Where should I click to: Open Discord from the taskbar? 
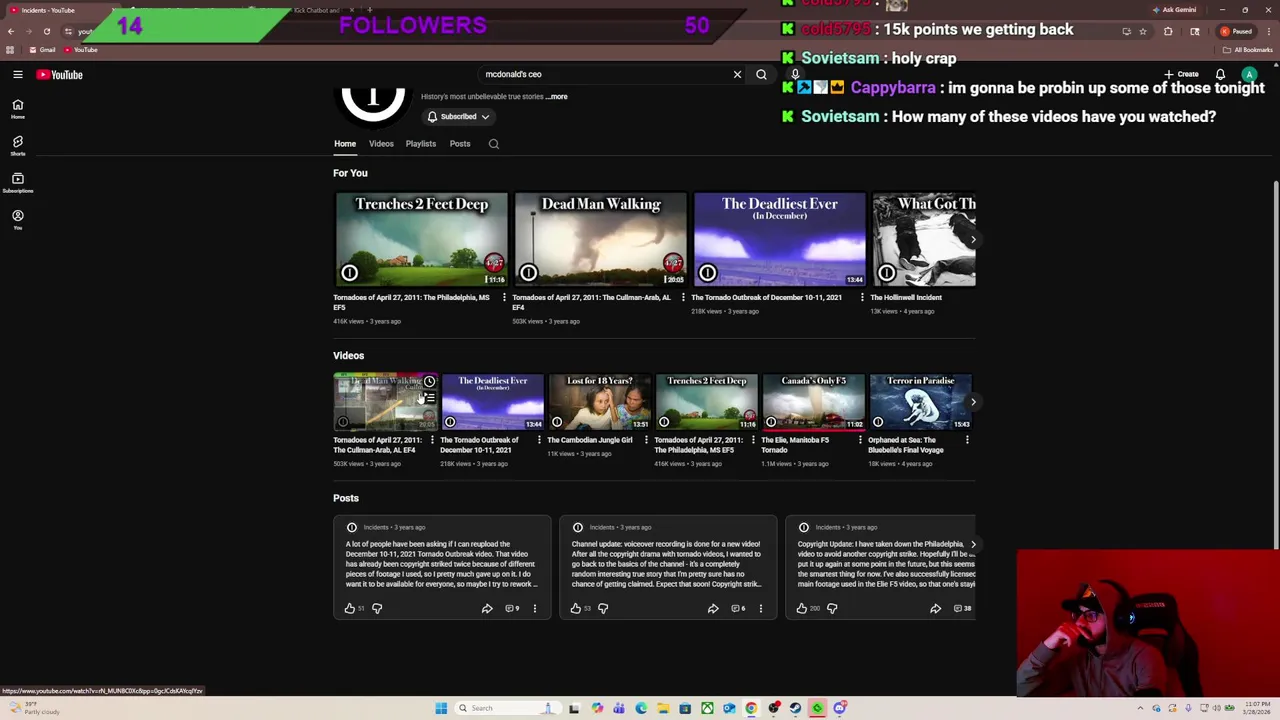(839, 708)
